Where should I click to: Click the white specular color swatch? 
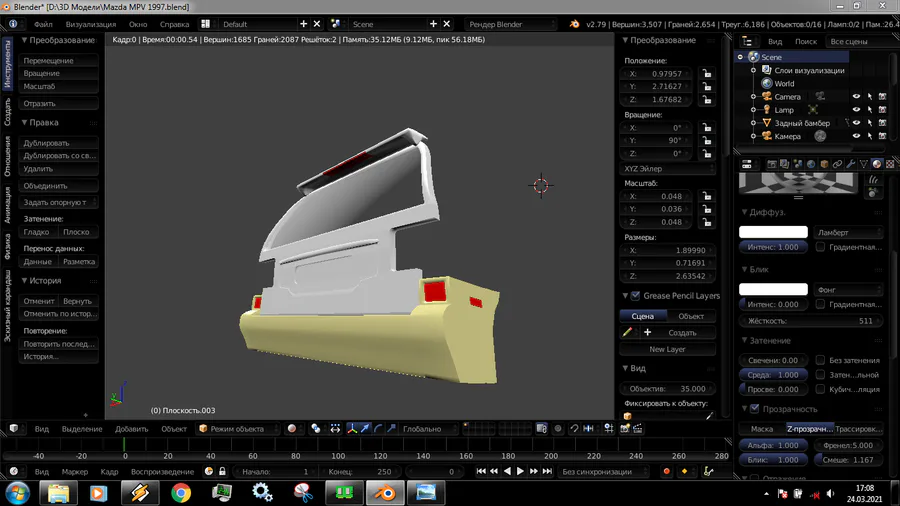click(773, 289)
